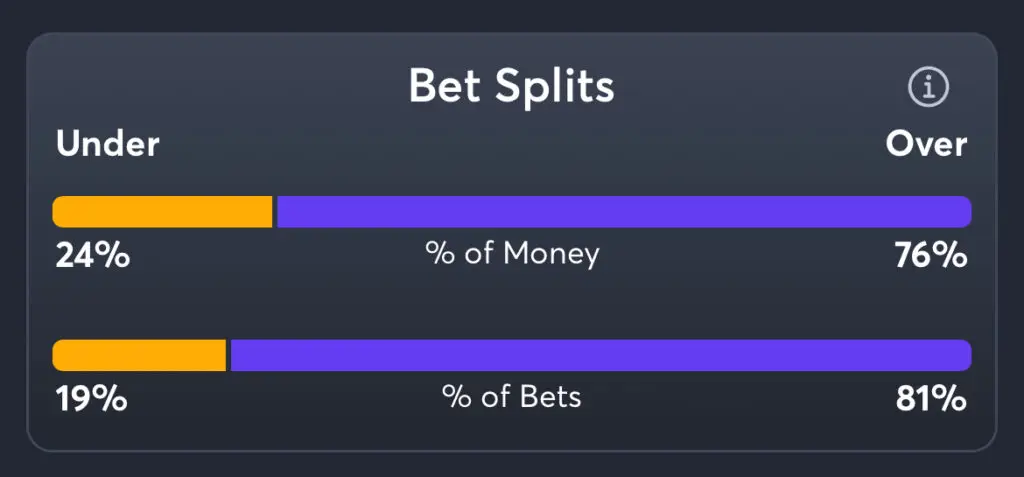The image size is (1024, 477).
Task: Click the 76% Over money value
Action: tap(931, 256)
